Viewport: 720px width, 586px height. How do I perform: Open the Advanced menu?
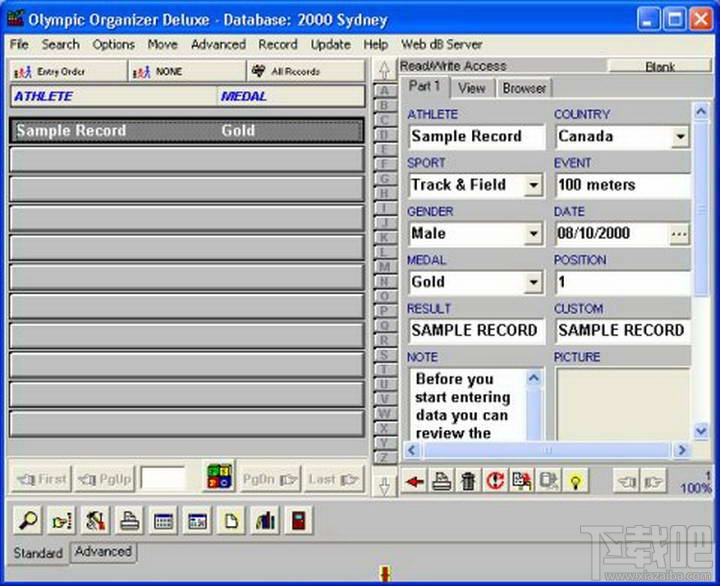(x=218, y=44)
